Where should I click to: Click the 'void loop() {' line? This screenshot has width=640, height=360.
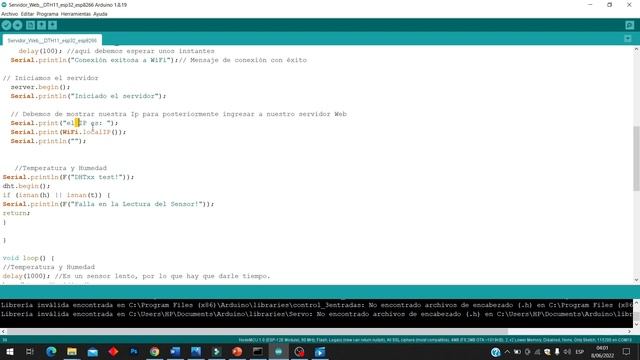[x=28, y=258]
